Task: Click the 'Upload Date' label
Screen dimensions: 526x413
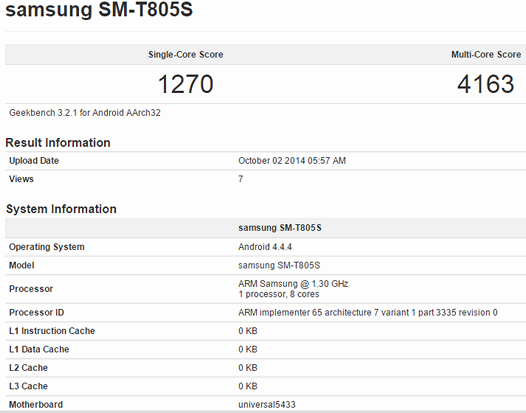Action: (x=34, y=161)
